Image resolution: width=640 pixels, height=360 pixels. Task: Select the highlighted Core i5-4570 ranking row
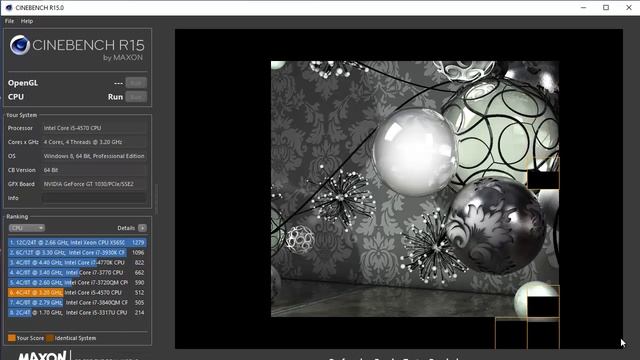coord(77,293)
